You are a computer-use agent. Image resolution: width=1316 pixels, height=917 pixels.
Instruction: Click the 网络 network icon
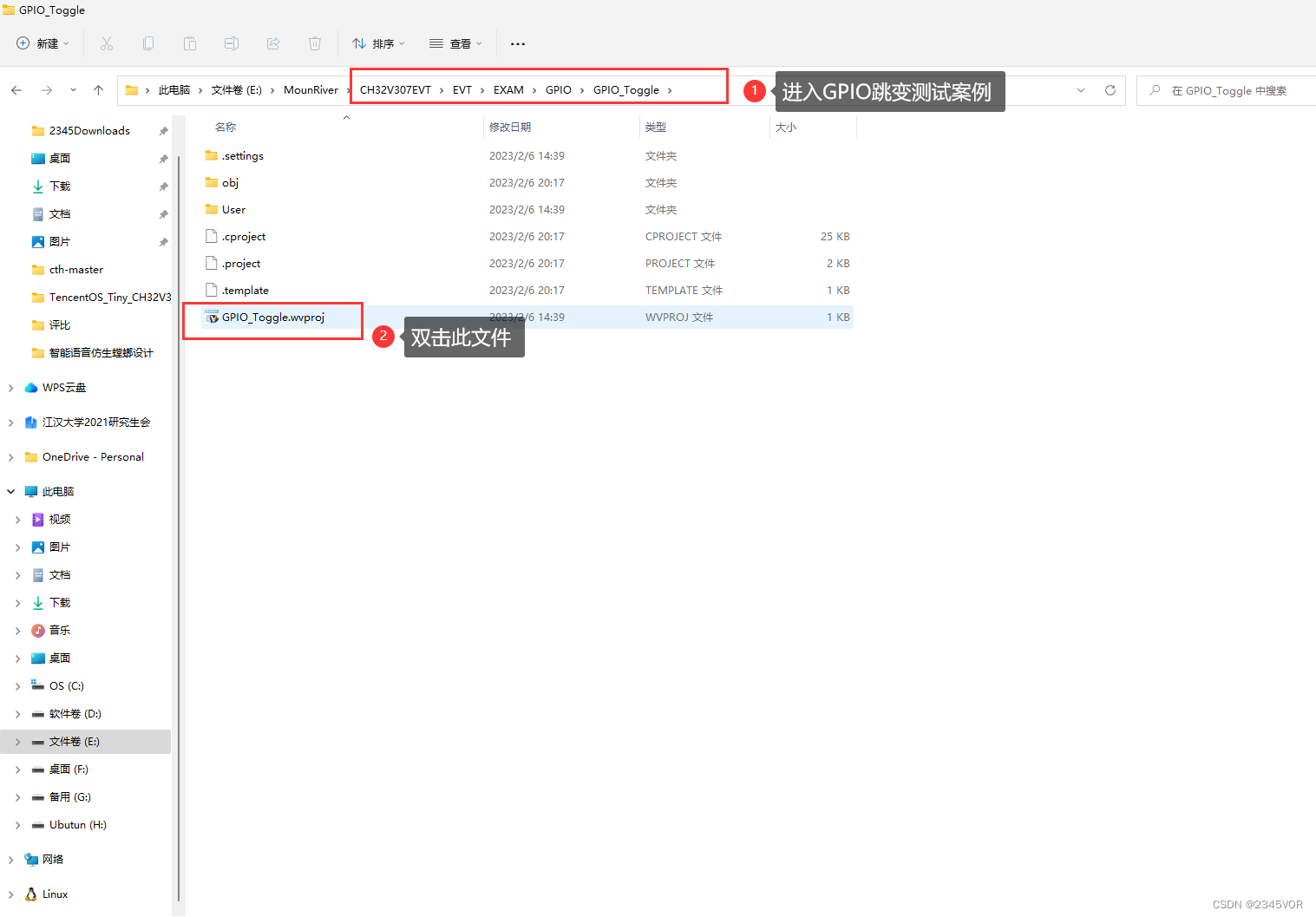pos(31,860)
